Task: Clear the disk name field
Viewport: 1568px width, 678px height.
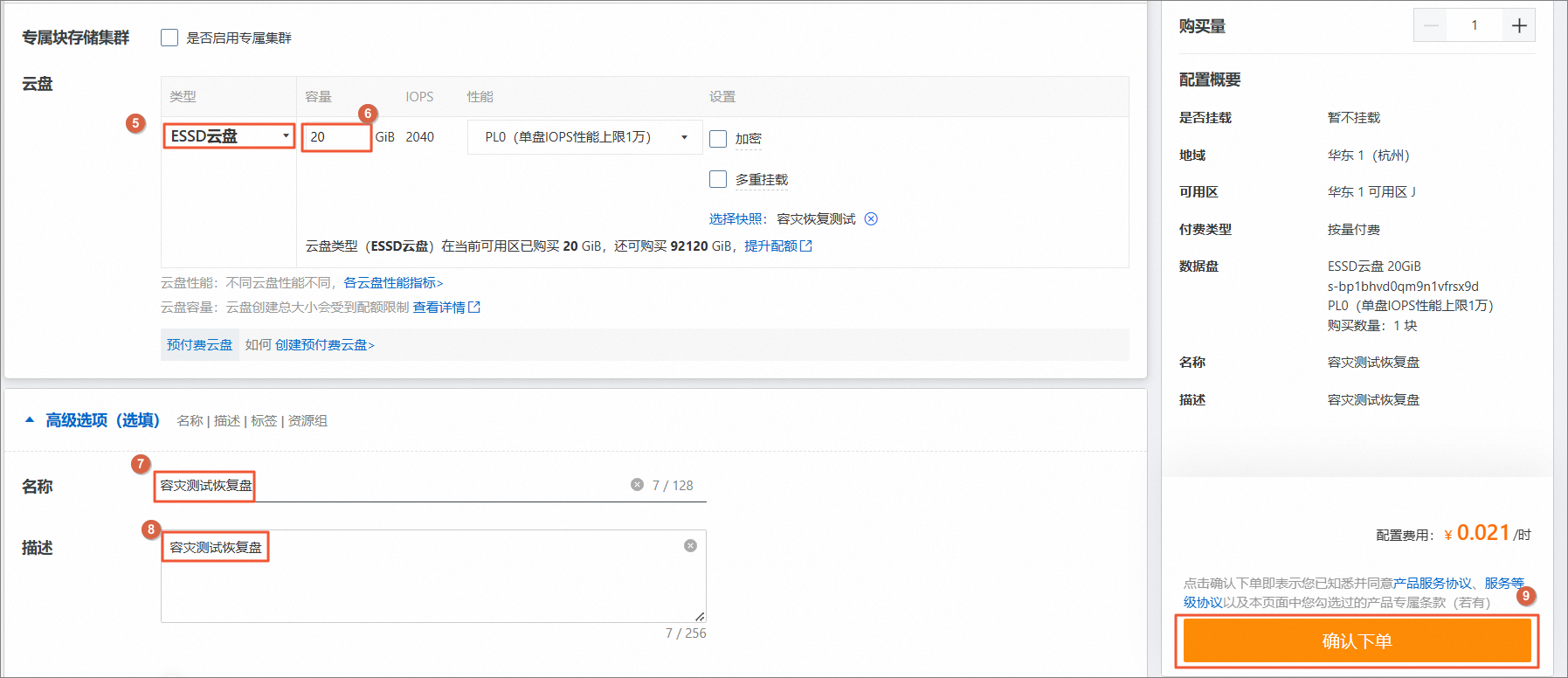Action: click(x=637, y=485)
